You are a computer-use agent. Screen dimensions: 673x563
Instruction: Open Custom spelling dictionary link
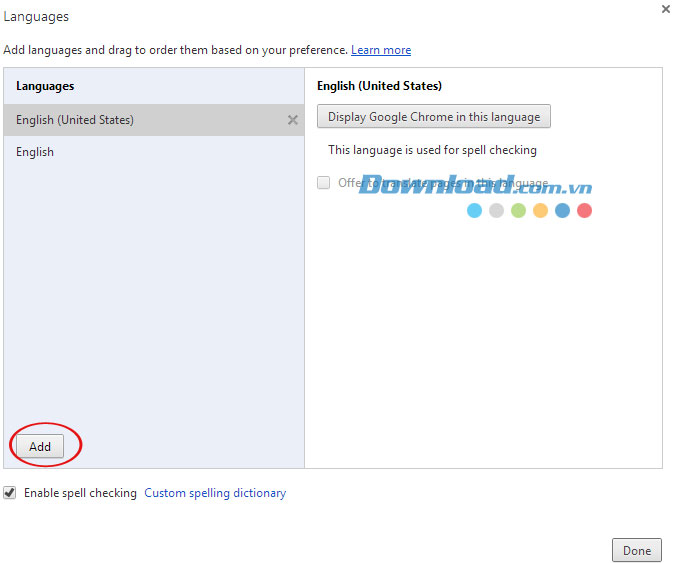(x=215, y=493)
